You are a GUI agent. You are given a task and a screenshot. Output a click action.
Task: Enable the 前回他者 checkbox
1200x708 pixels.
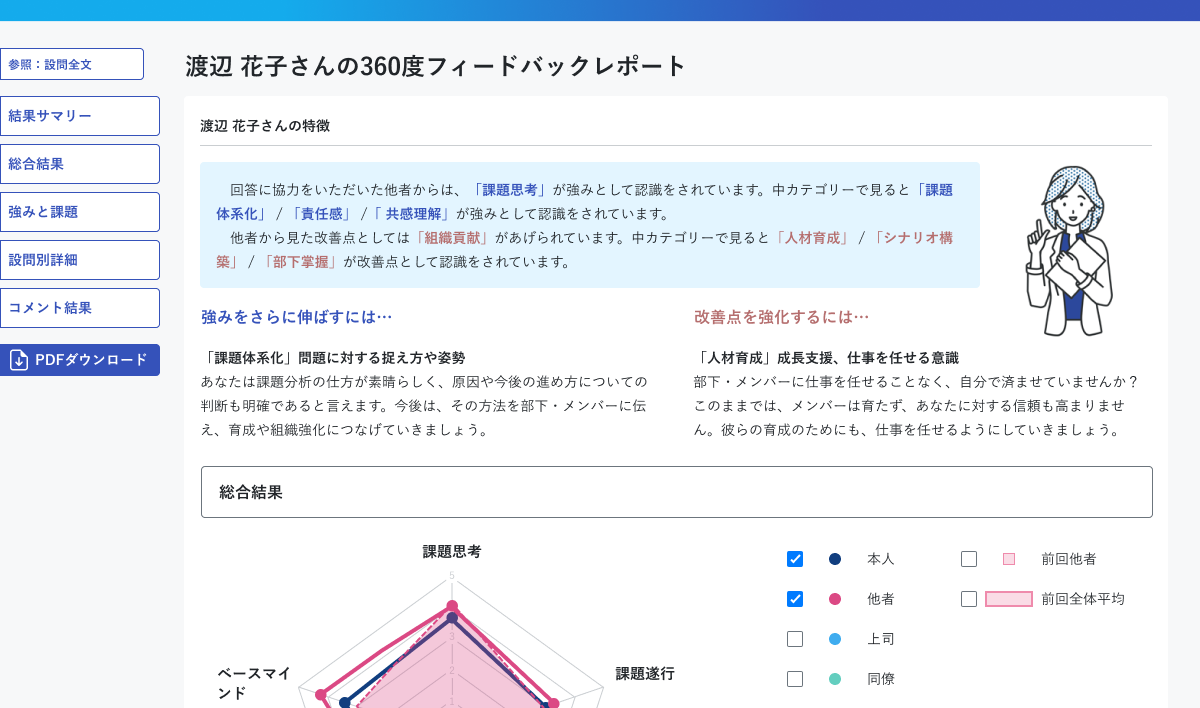(x=969, y=559)
